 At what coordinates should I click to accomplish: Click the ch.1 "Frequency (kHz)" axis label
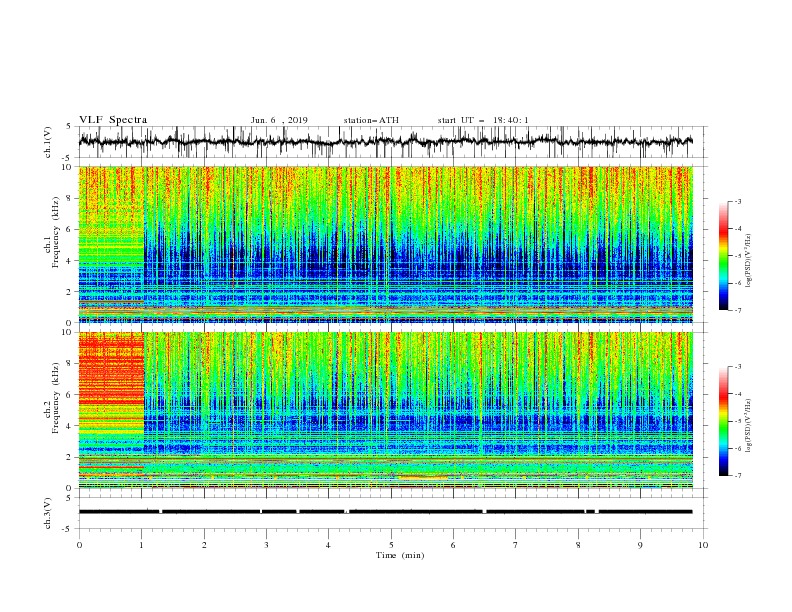coord(56,232)
